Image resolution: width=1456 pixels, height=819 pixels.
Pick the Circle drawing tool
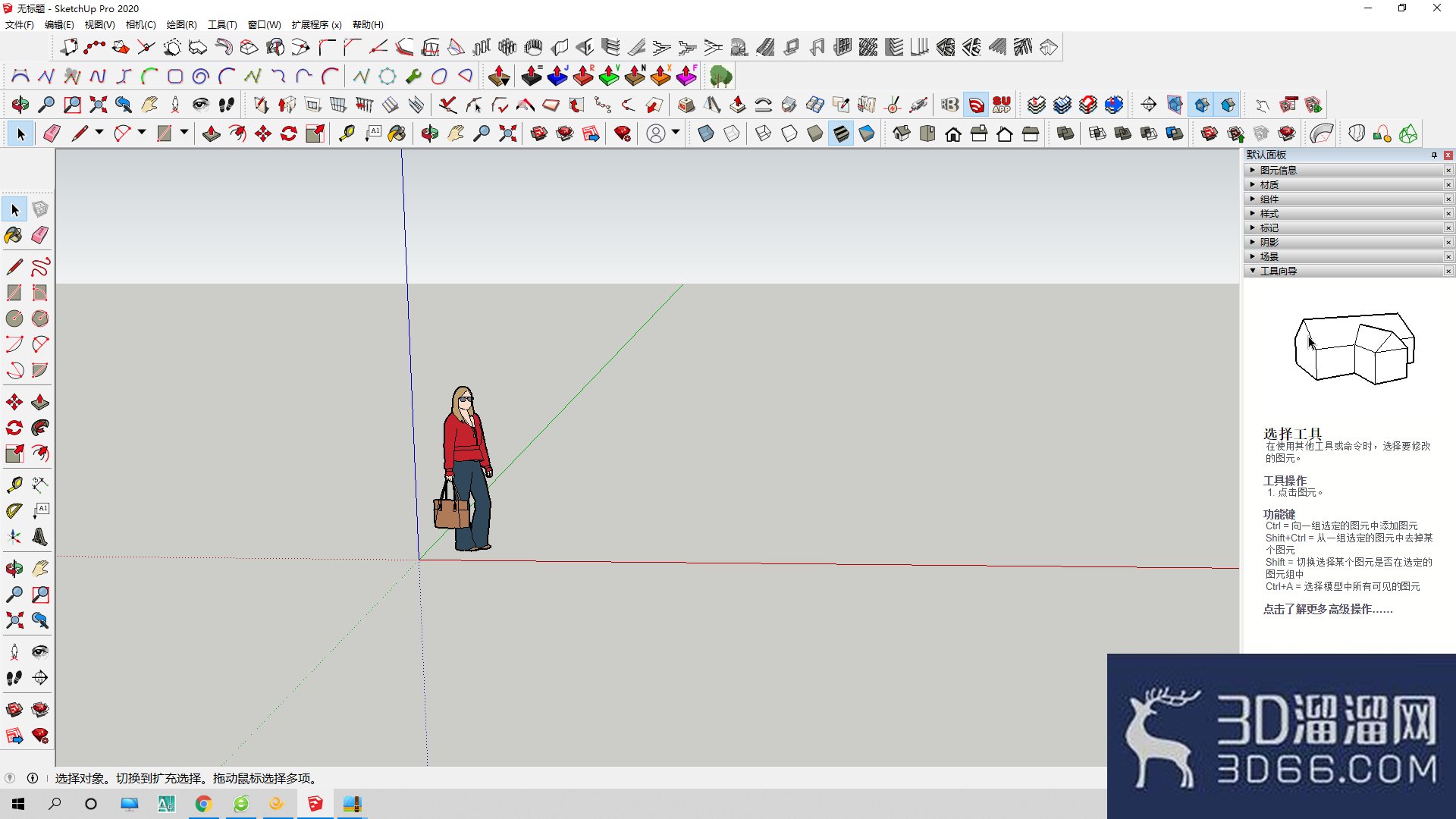(x=14, y=318)
